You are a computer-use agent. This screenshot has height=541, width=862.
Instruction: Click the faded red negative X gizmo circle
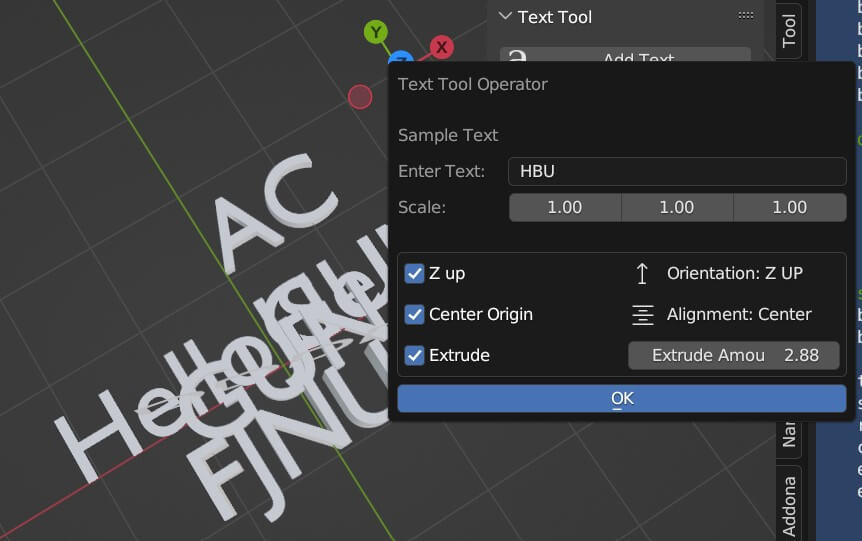[x=360, y=97]
